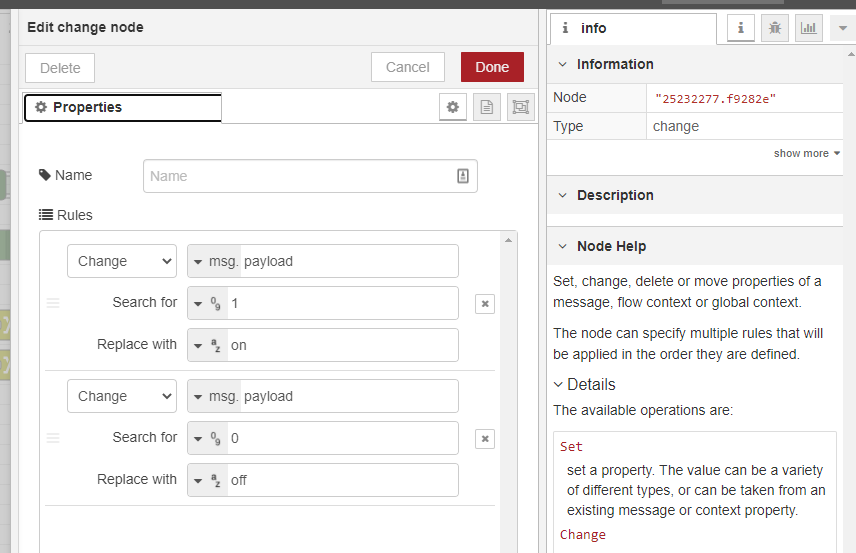
Task: Open second rule msg. property type selector
Action: (x=215, y=396)
